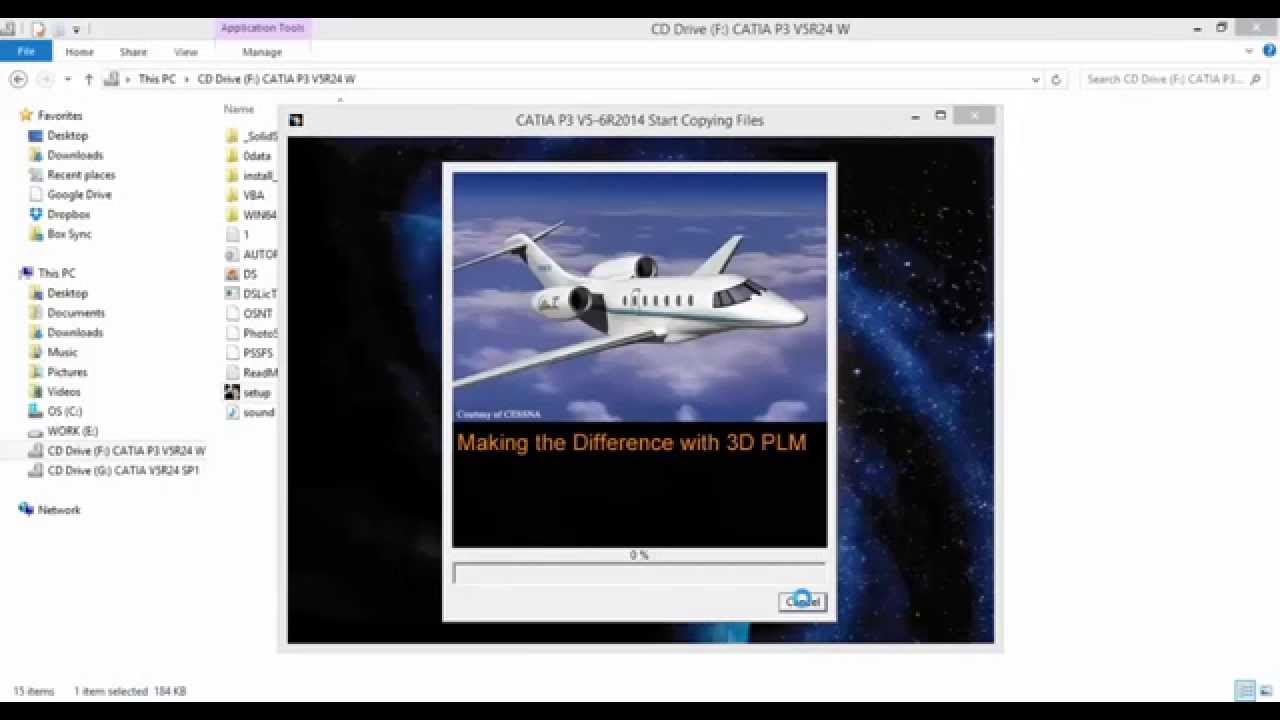Open Customize Quick Access Toolbar dropdown

(x=77, y=29)
